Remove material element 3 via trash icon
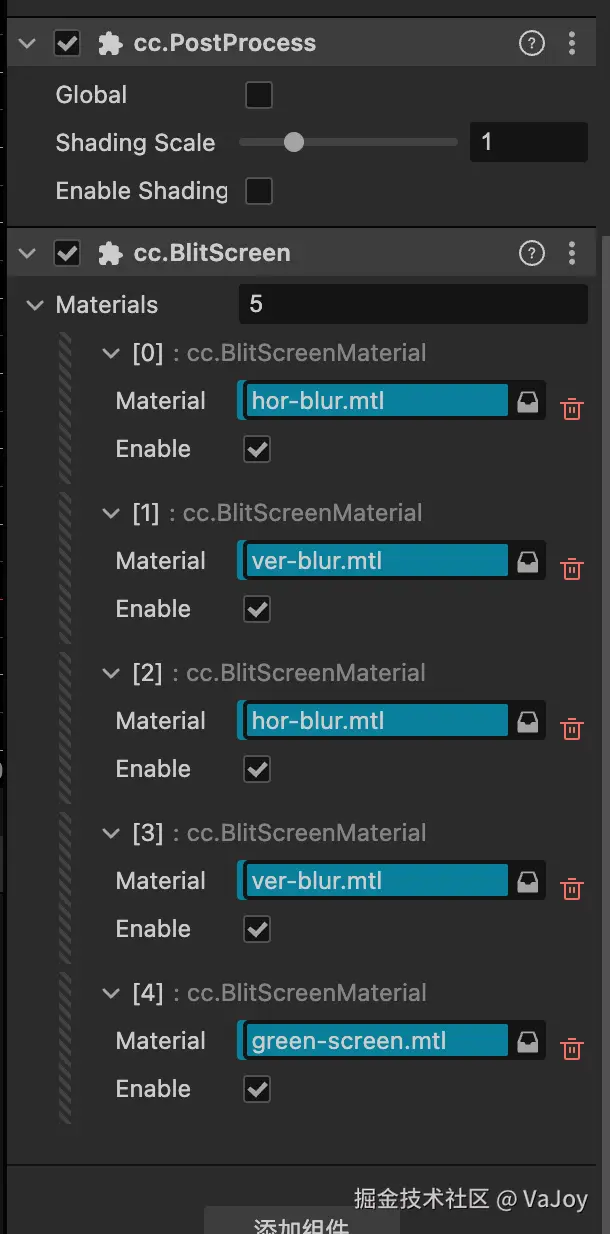Viewport: 610px width, 1234px height. (x=572, y=889)
